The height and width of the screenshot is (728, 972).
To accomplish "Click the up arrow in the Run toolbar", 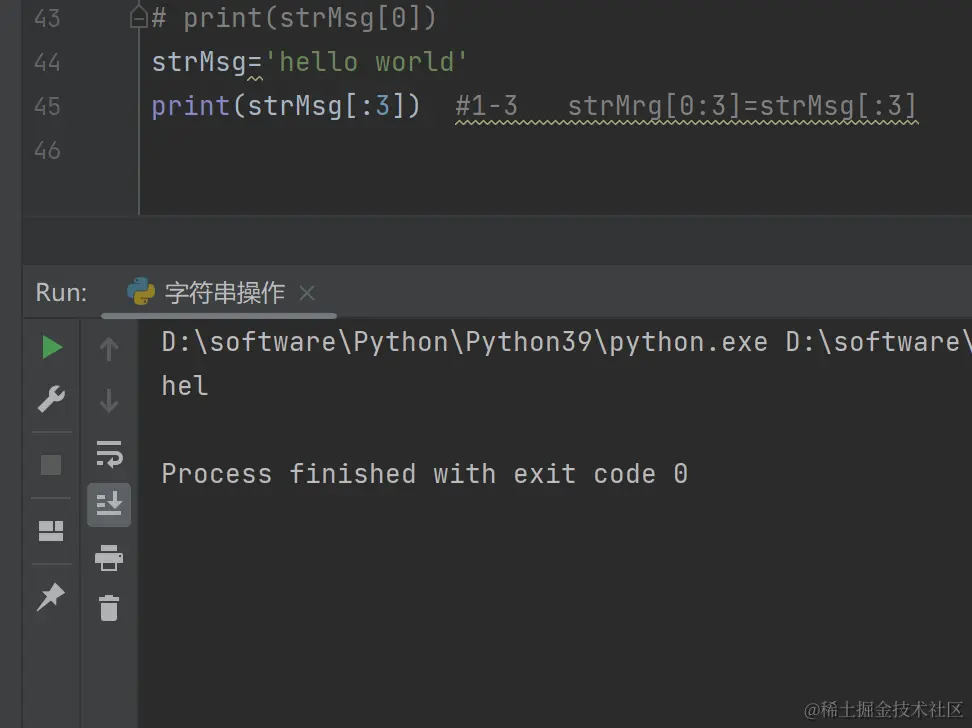I will pos(109,349).
